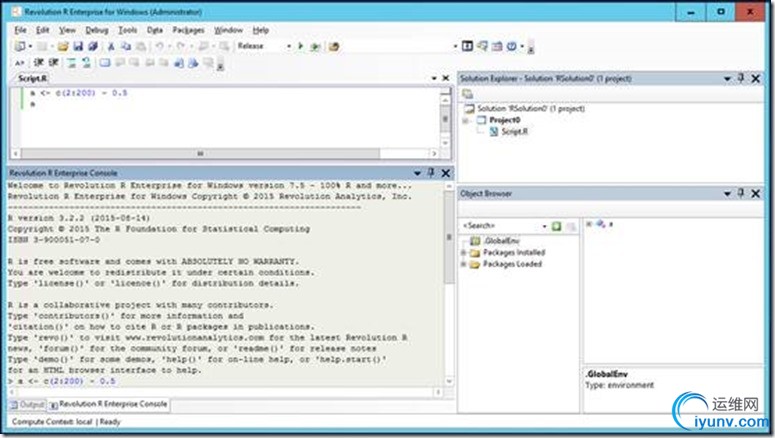
Task: Open the wide empty combo box dropdown arrow
Action: click(x=455, y=46)
